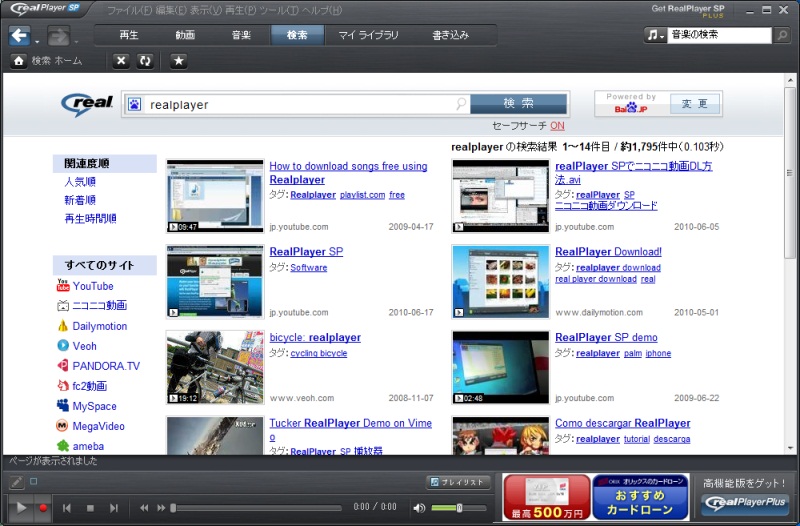800x526 pixels.
Task: Click the Stop playback button
Action: pyautogui.click(x=90, y=508)
